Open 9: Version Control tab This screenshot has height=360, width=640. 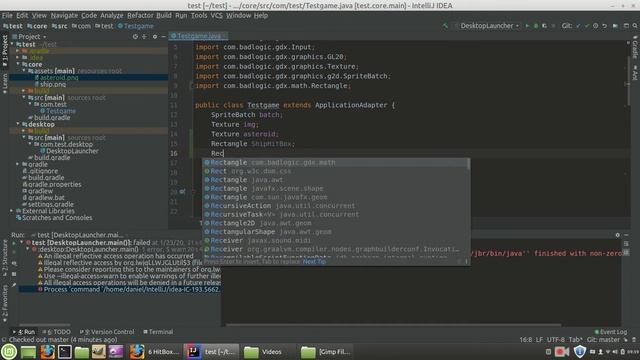[107, 332]
